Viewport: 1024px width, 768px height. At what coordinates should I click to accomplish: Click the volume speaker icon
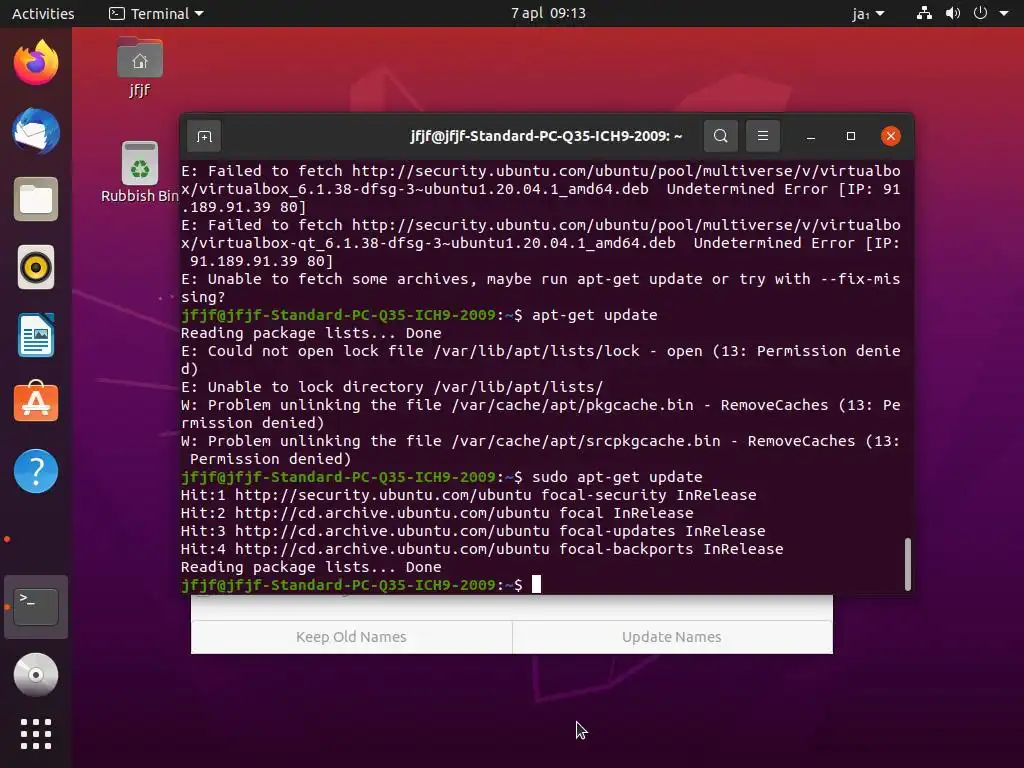953,13
